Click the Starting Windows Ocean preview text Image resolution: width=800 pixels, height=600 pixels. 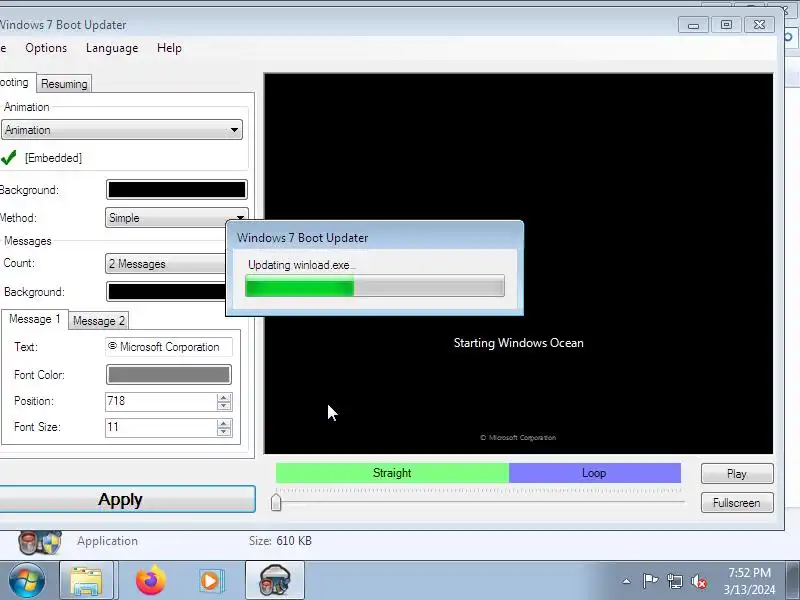pyautogui.click(x=518, y=343)
